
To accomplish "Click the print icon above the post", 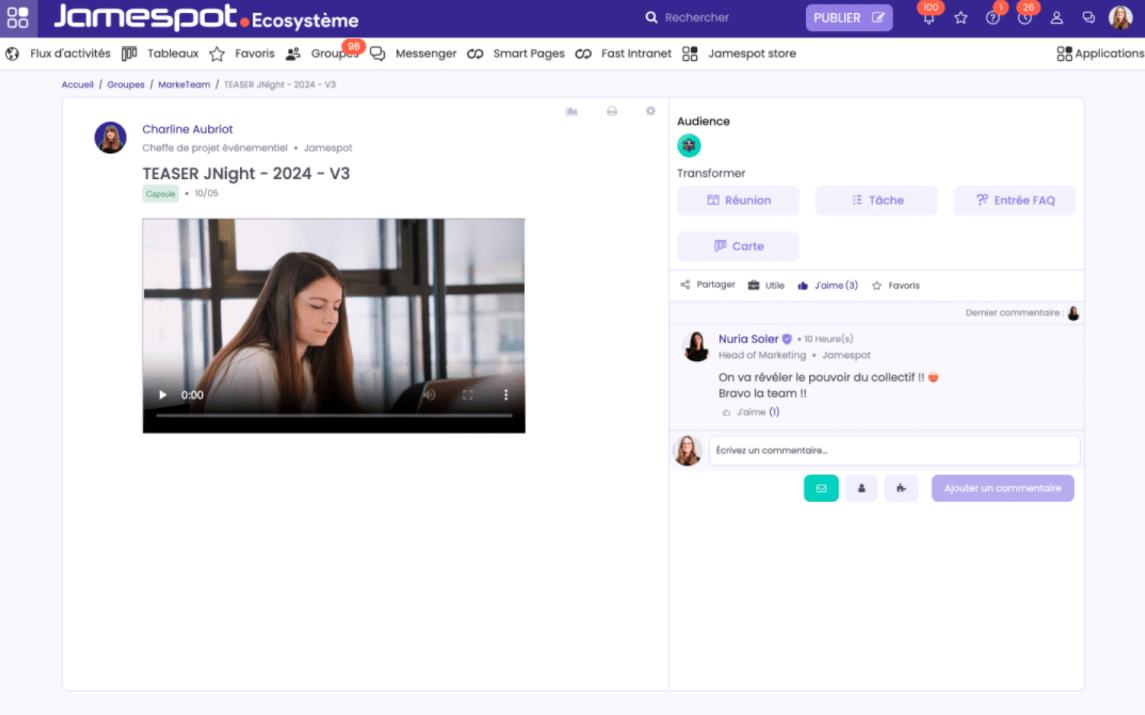I will coord(612,111).
